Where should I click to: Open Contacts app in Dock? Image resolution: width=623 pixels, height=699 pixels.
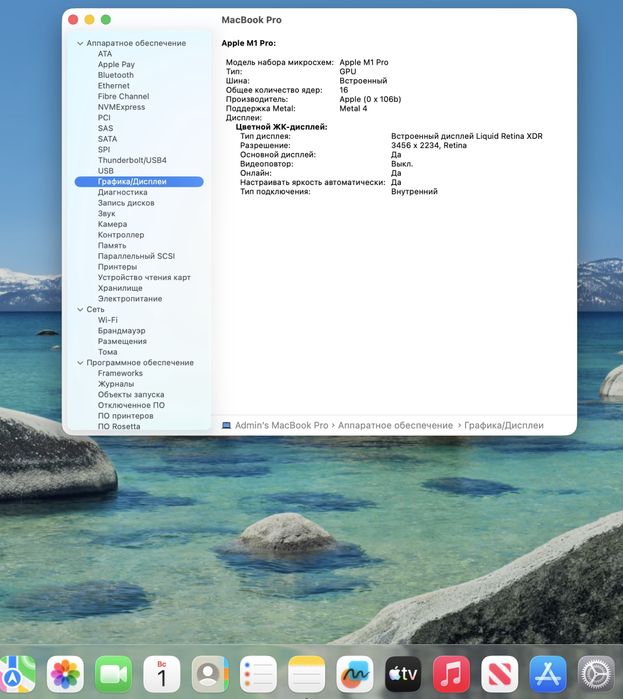click(210, 674)
